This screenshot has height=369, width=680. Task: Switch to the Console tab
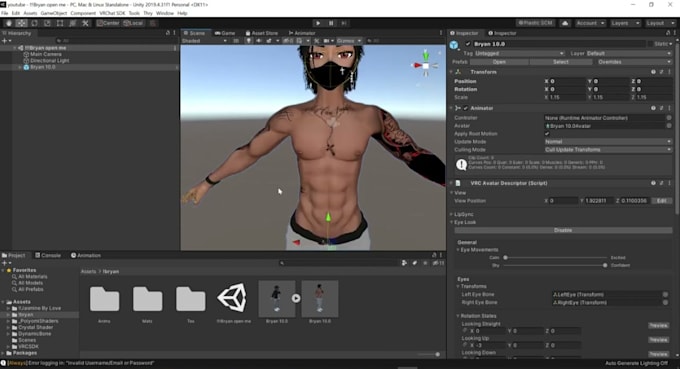click(48, 255)
